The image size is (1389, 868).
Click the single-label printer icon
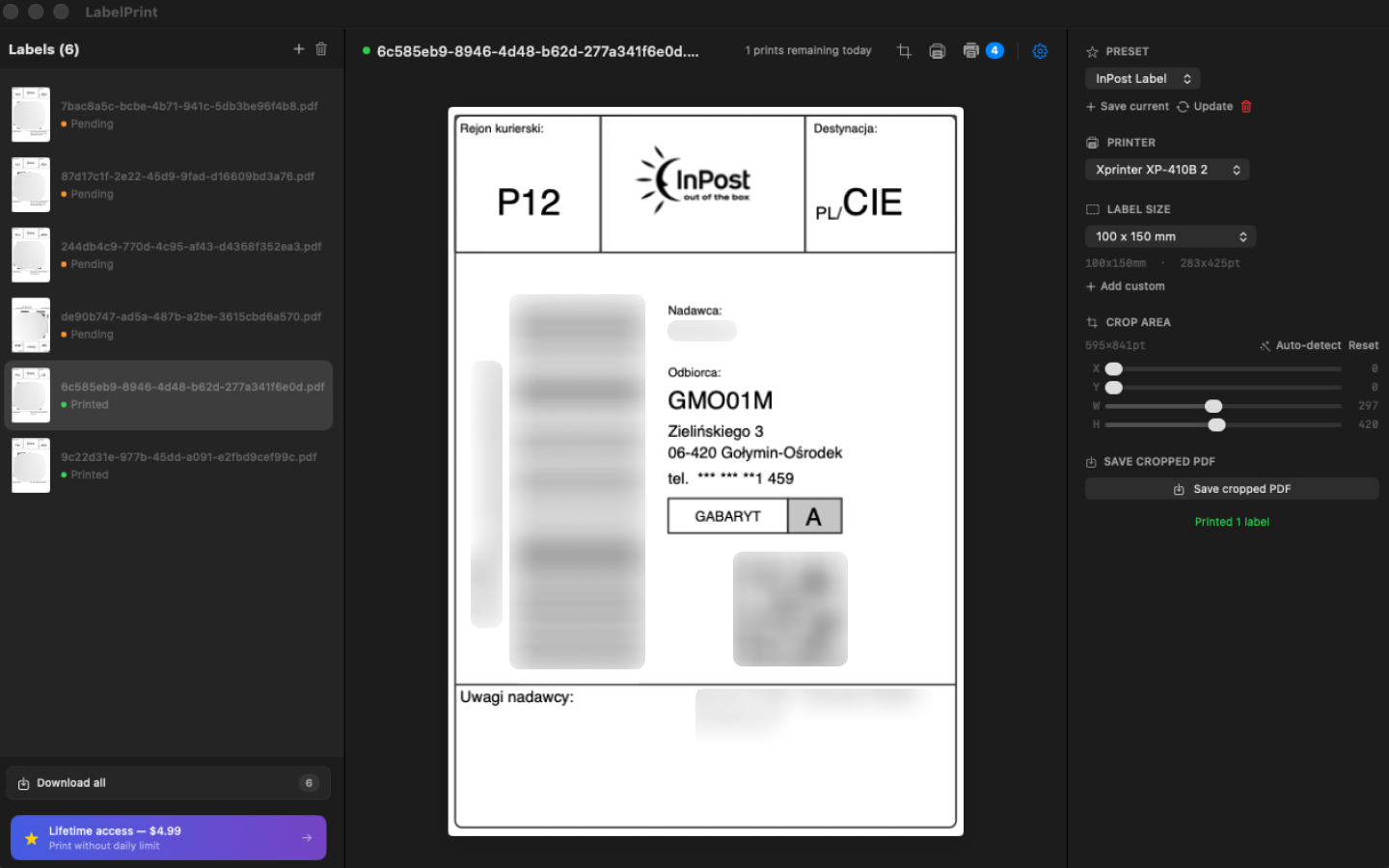(937, 51)
